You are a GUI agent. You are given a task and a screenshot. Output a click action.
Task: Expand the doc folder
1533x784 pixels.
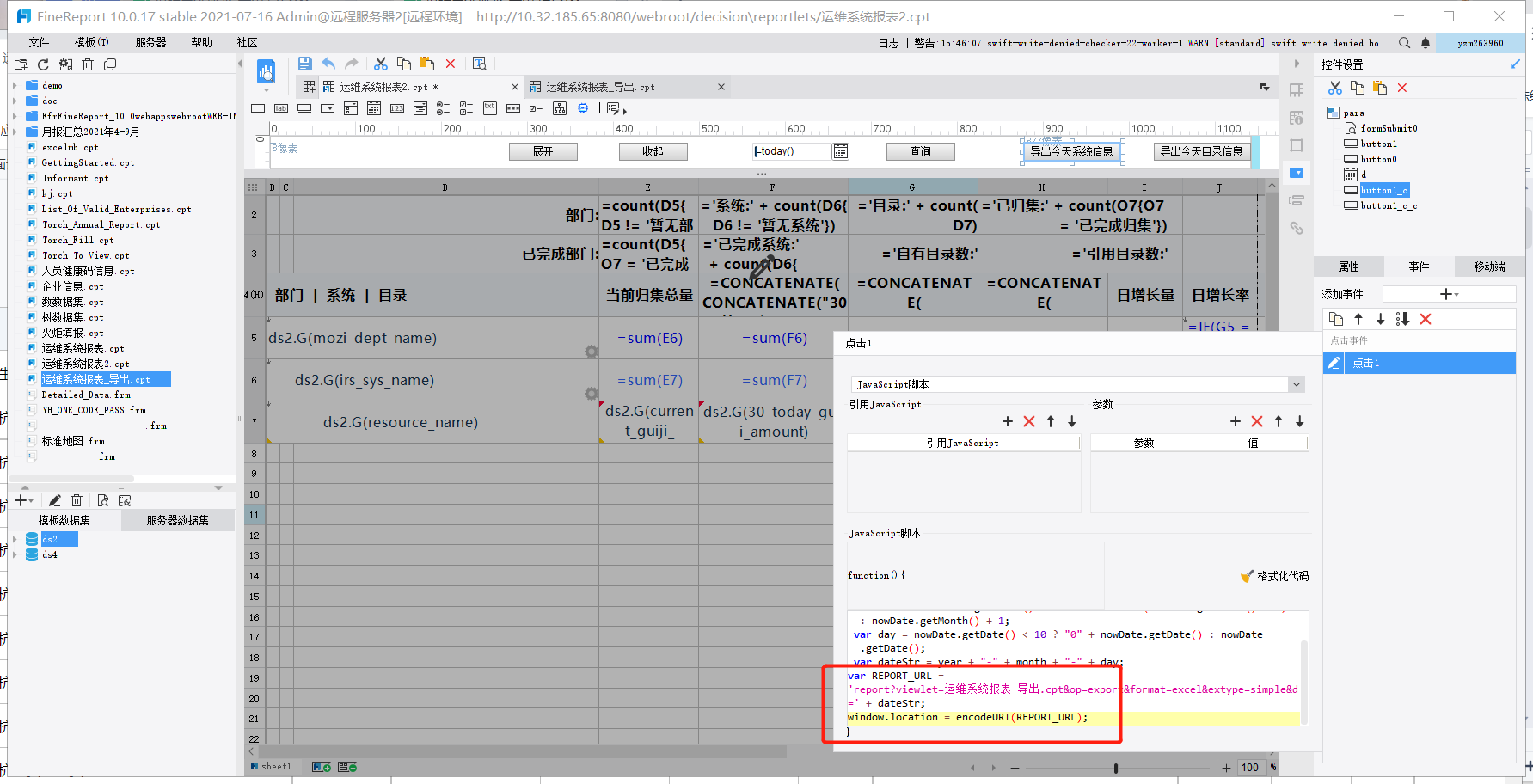[x=15, y=101]
